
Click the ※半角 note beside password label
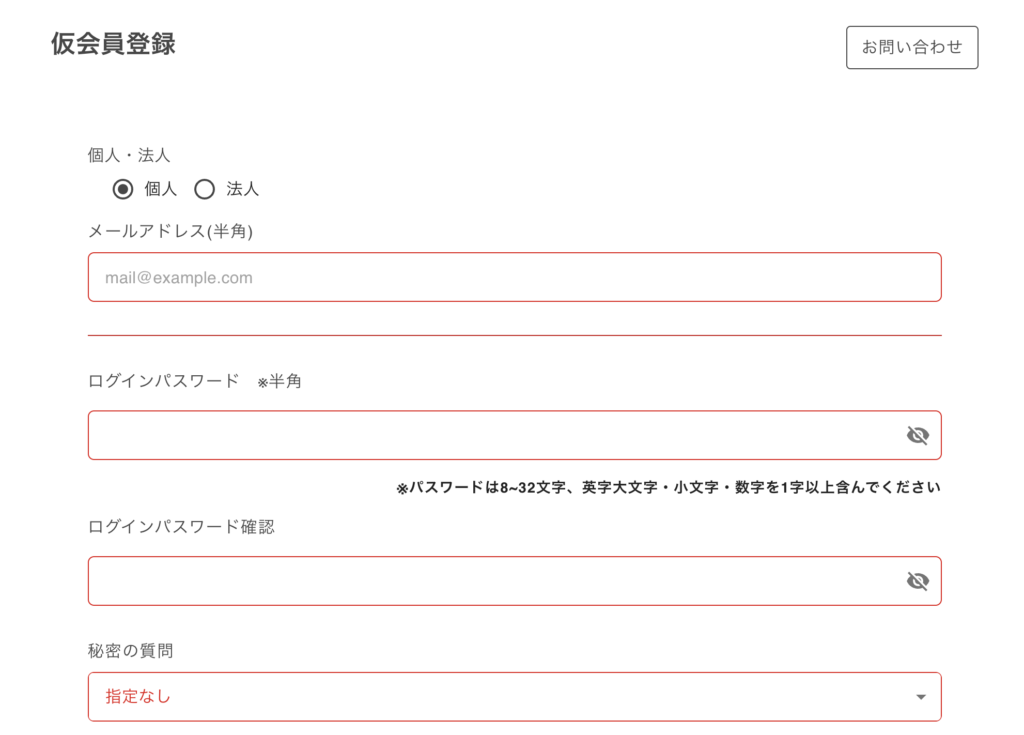[279, 382]
